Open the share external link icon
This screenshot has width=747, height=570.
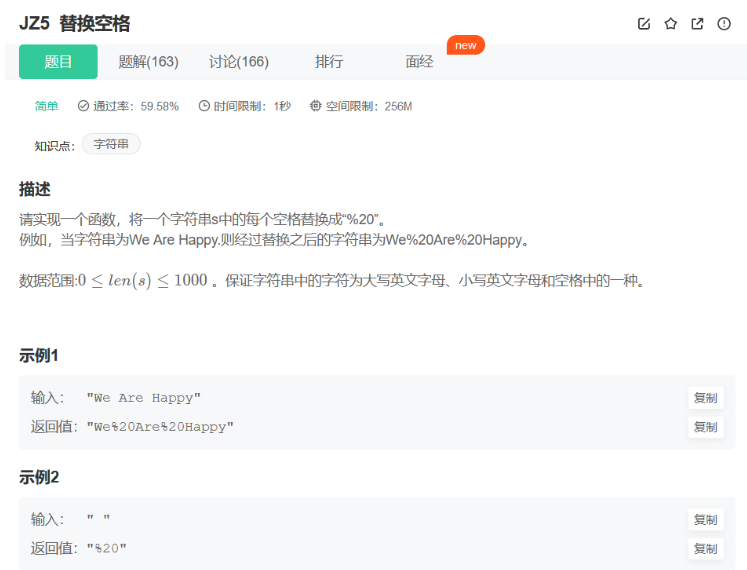point(697,24)
